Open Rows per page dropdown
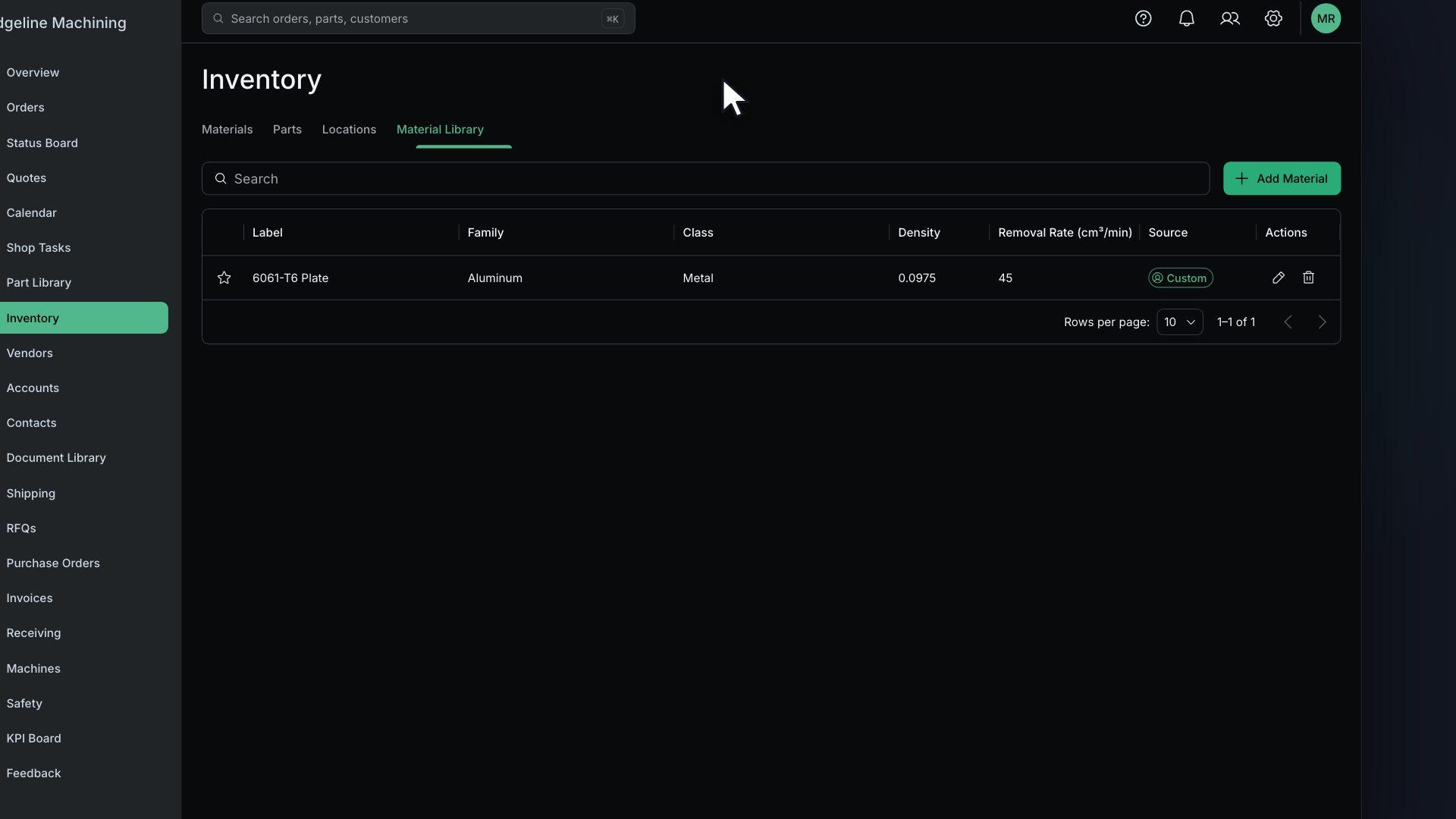The image size is (1456, 819). tap(1179, 322)
